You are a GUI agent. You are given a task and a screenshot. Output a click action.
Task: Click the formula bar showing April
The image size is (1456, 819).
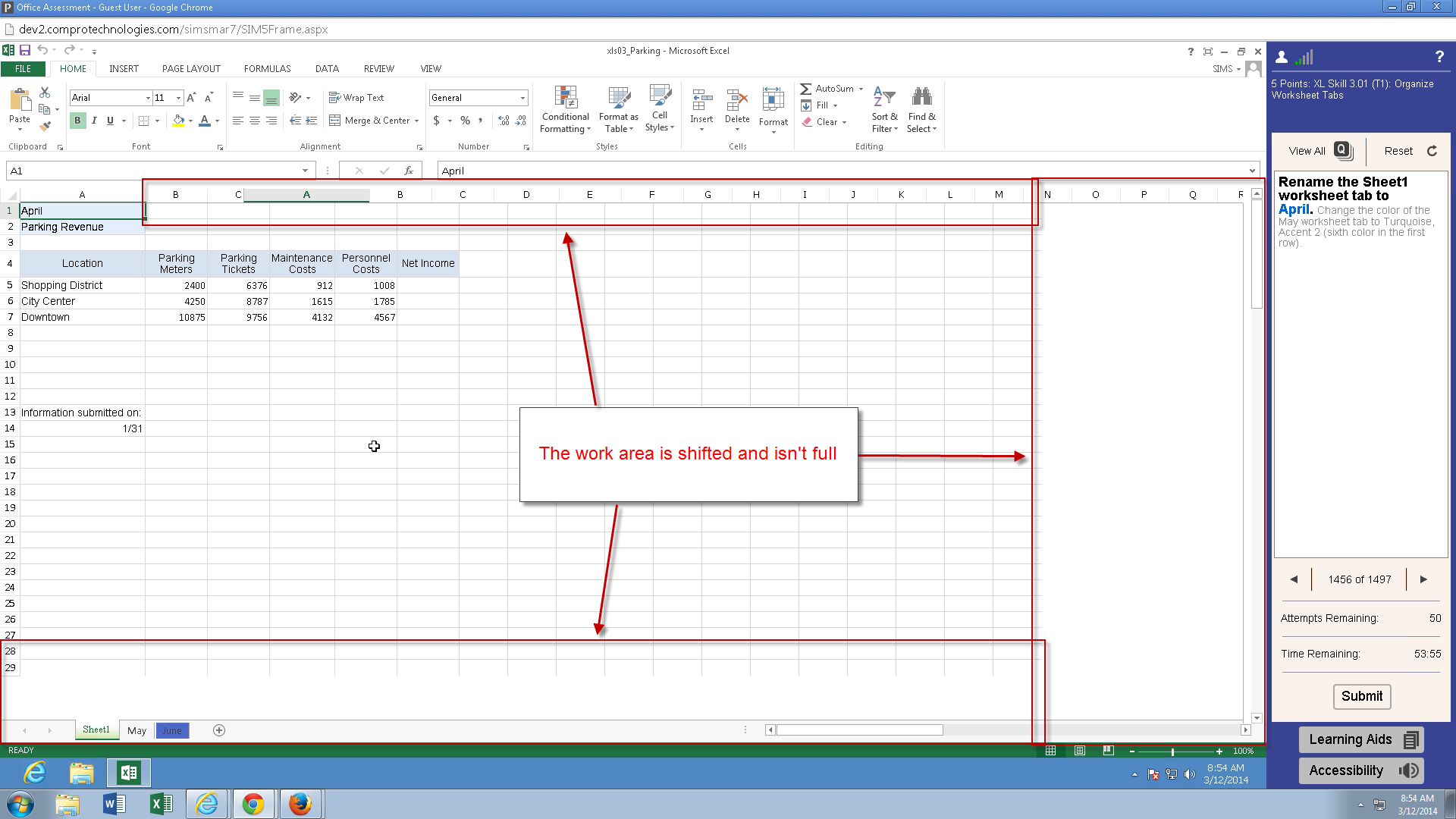pos(834,171)
